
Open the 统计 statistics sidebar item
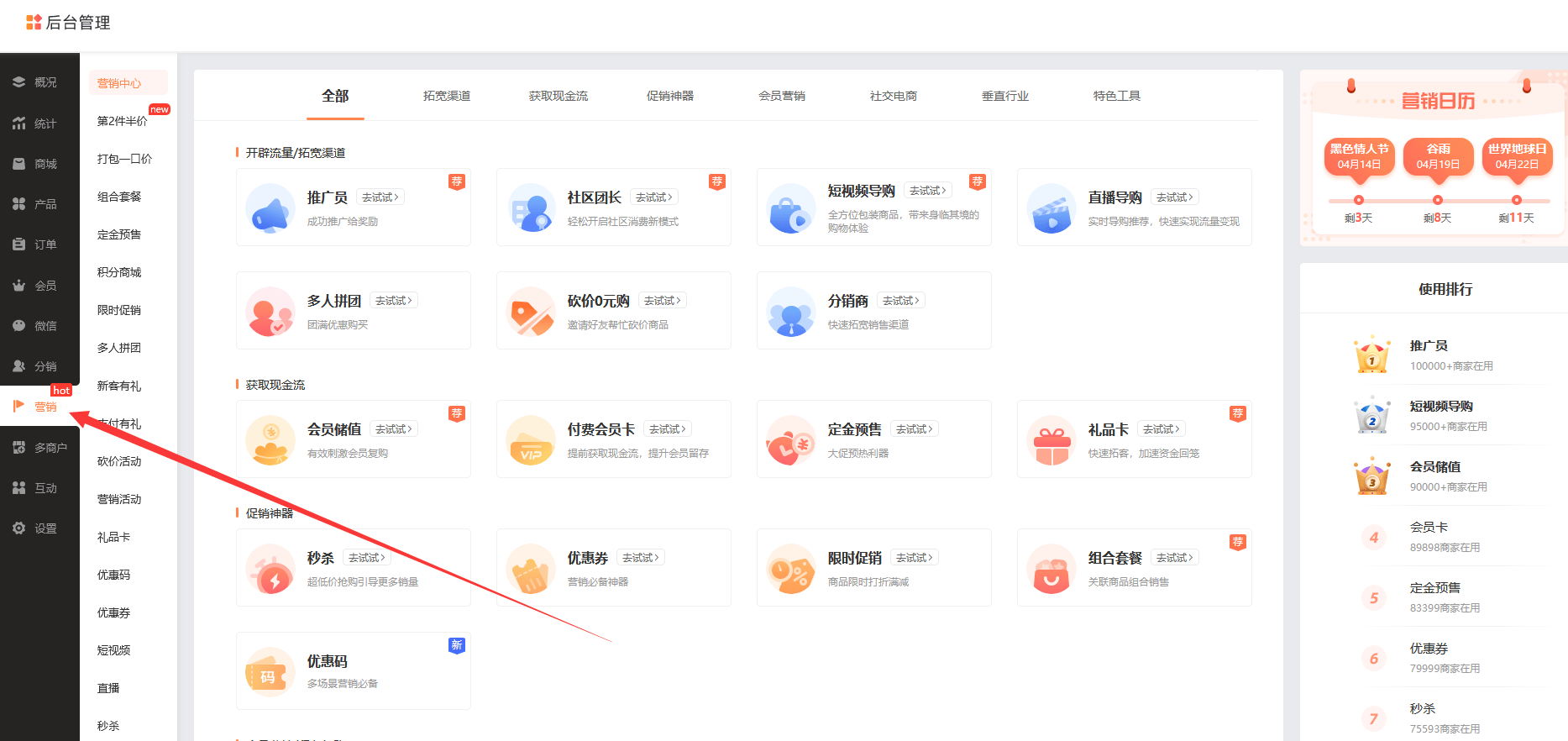coord(34,123)
